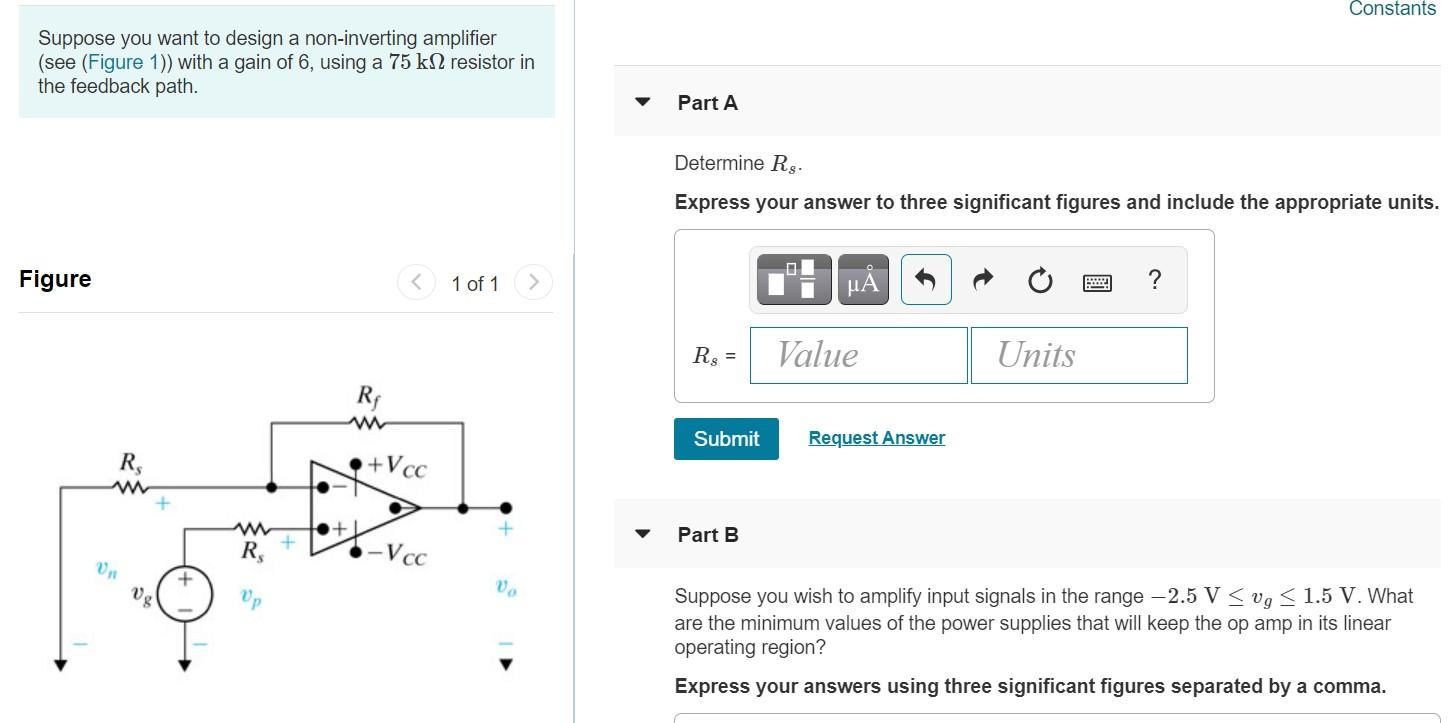The width and height of the screenshot is (1452, 723).
Task: Open the equation editor help
Action: pos(1154,280)
